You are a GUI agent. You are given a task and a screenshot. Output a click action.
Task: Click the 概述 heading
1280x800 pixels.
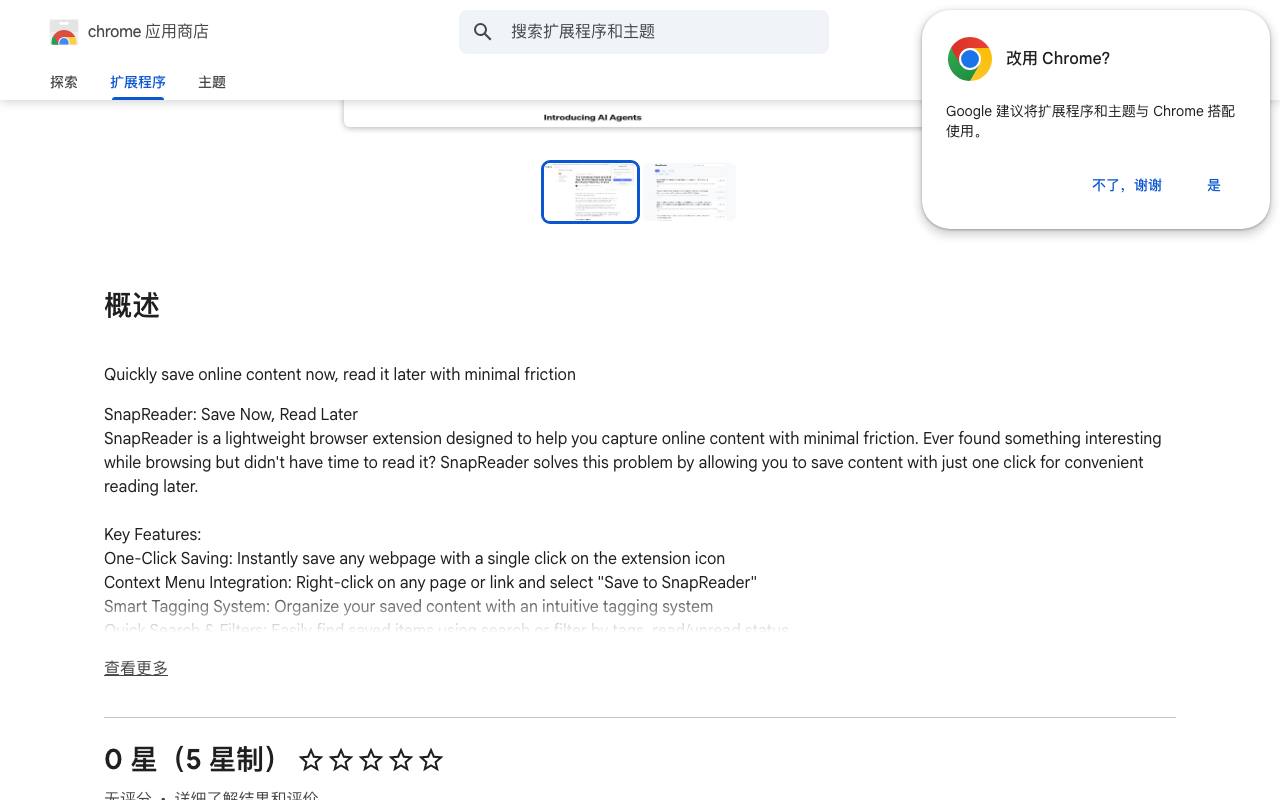[132, 305]
